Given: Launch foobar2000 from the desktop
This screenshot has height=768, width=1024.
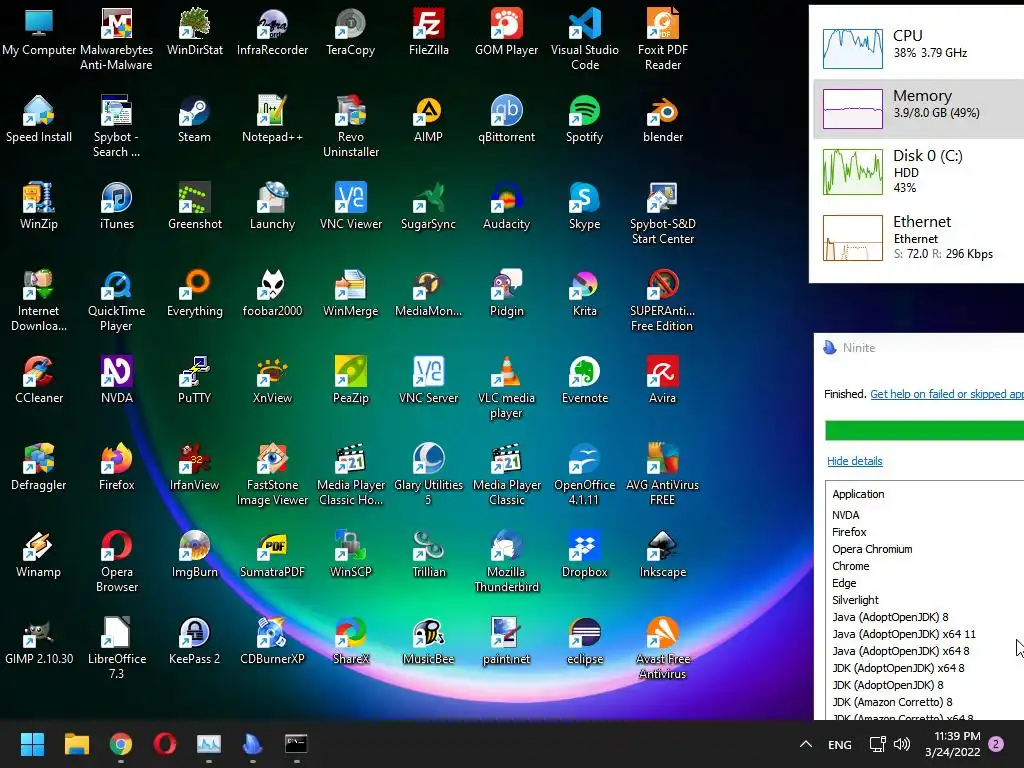Looking at the screenshot, I should (x=272, y=293).
